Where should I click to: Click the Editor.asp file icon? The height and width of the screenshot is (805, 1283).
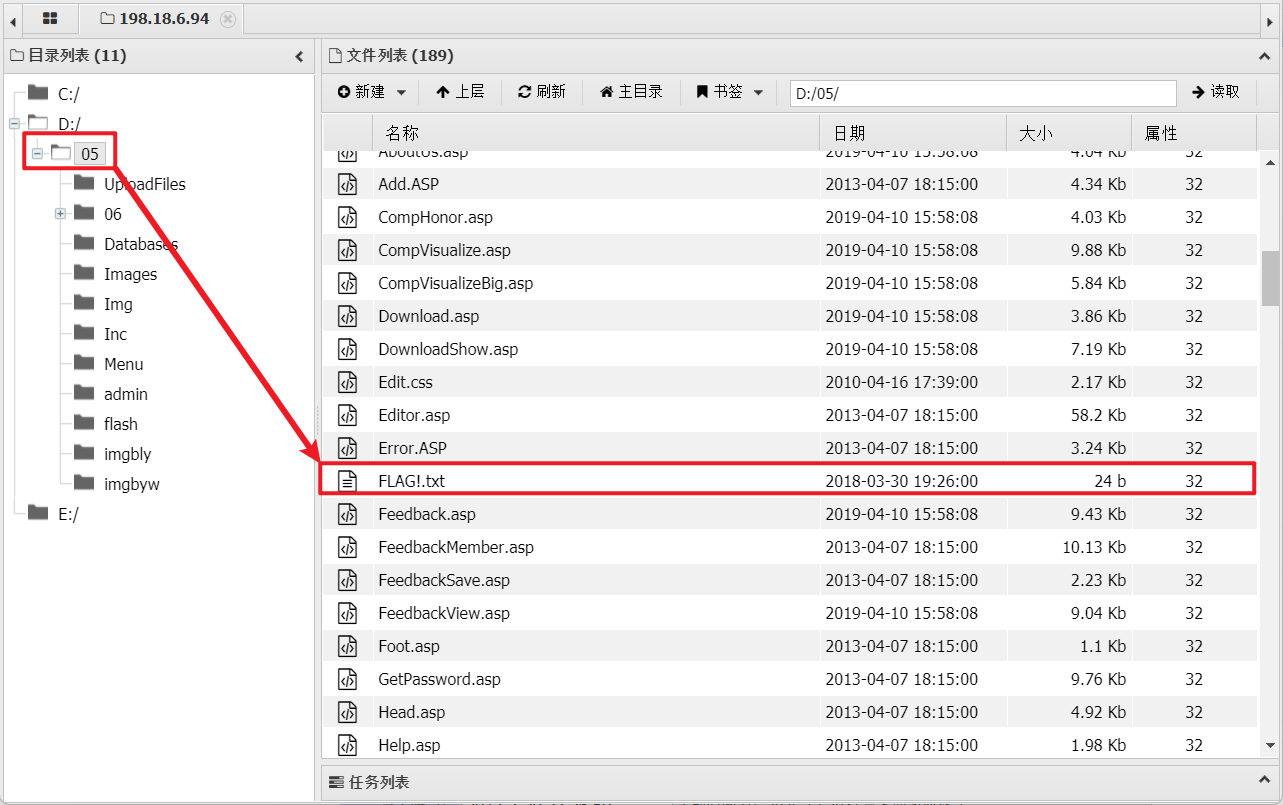point(347,415)
